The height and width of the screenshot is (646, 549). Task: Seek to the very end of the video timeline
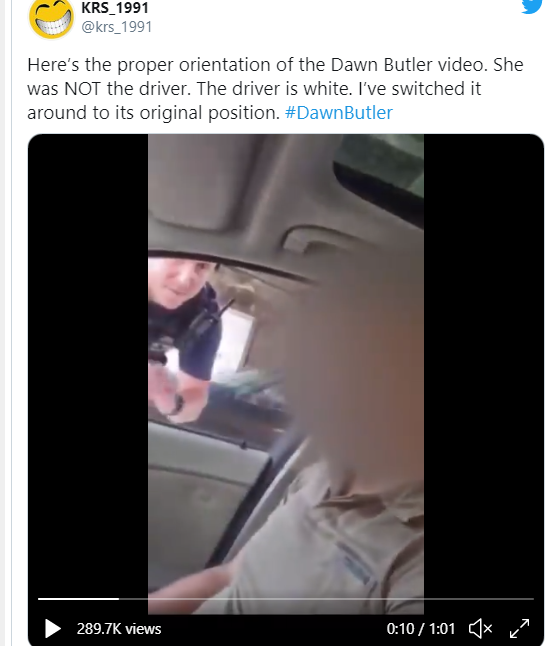[x=533, y=599]
